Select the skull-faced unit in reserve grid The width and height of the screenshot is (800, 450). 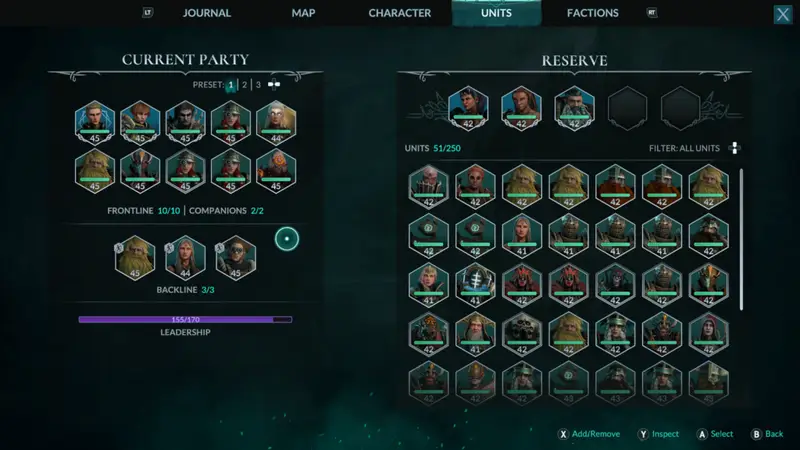coord(521,334)
